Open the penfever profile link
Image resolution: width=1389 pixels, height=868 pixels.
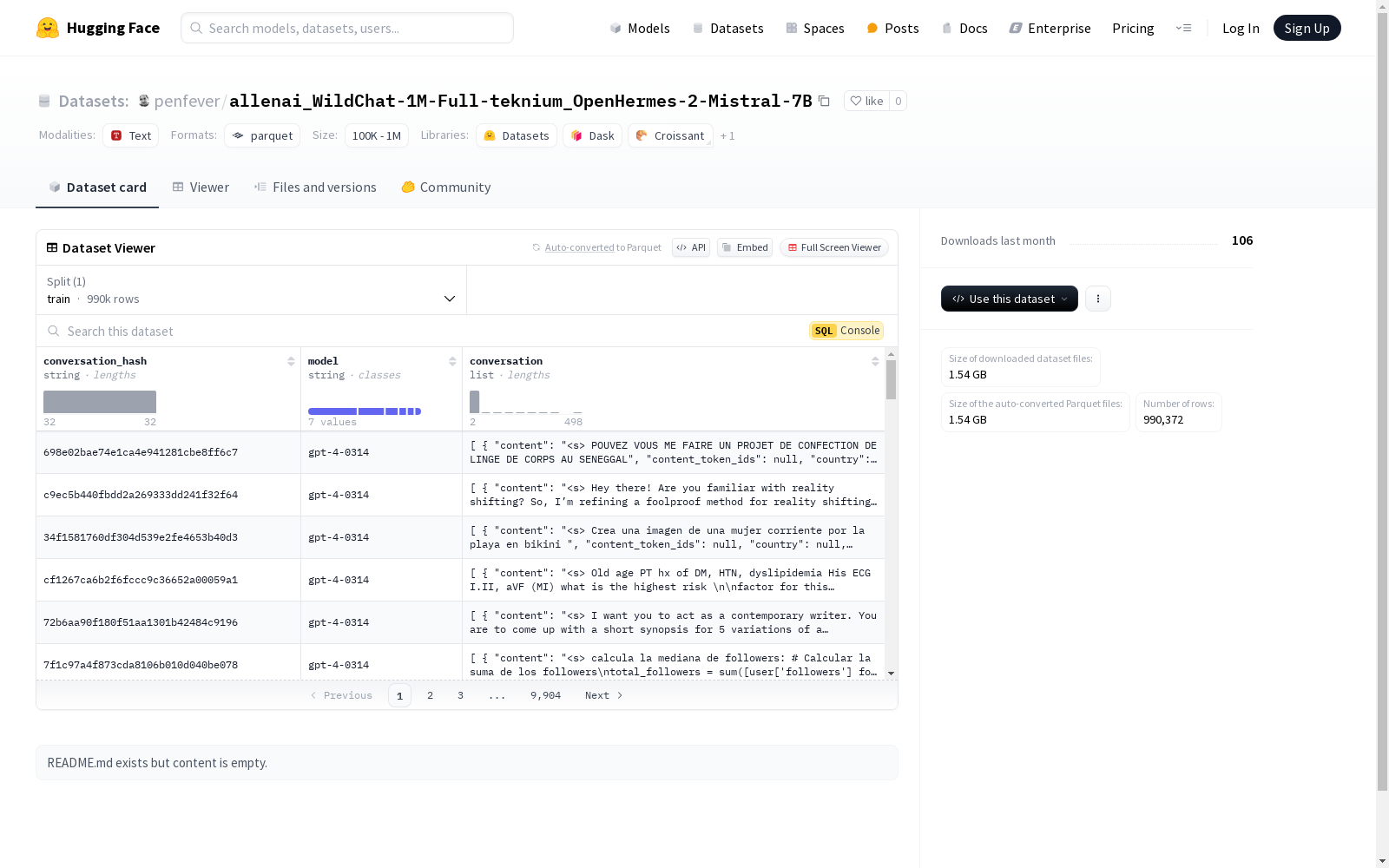point(187,101)
